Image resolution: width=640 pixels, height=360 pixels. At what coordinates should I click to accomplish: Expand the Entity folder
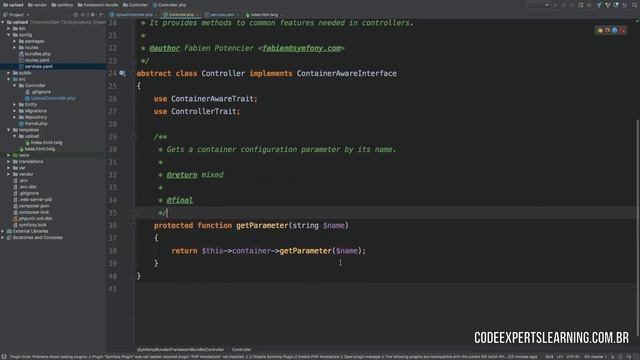[x=15, y=104]
